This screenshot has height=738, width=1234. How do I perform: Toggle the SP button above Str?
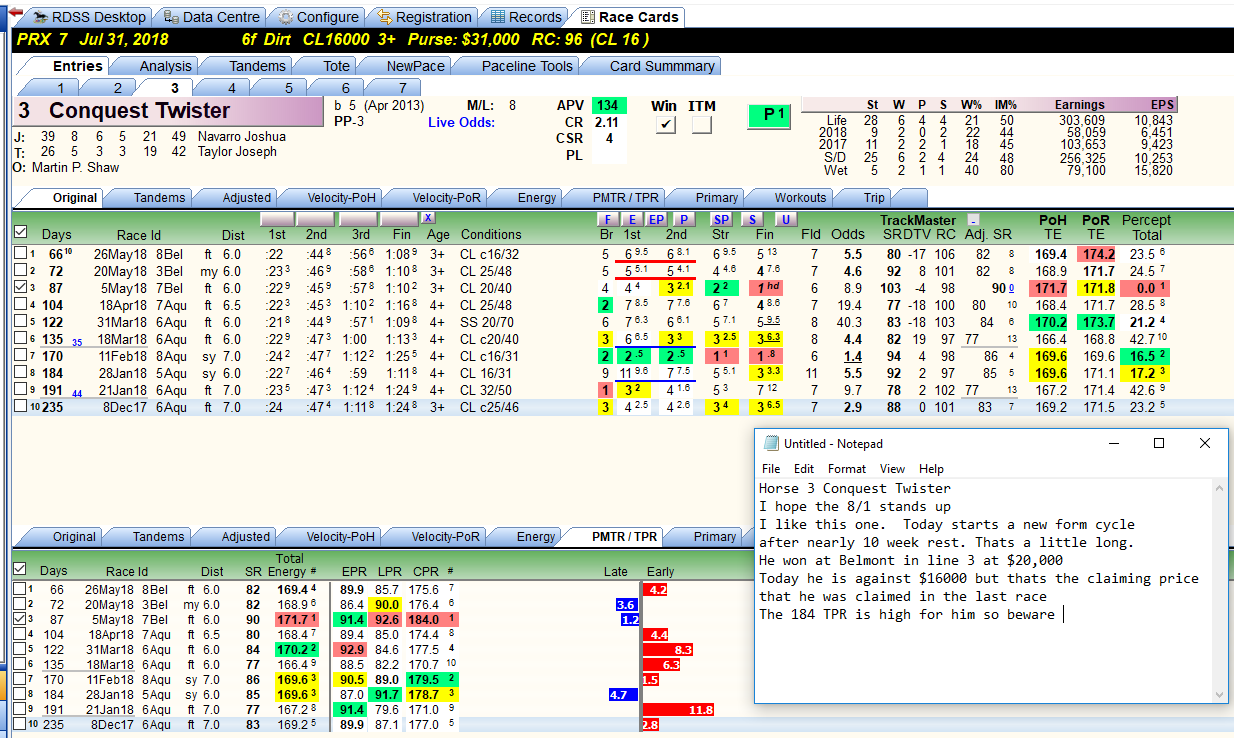click(x=721, y=219)
